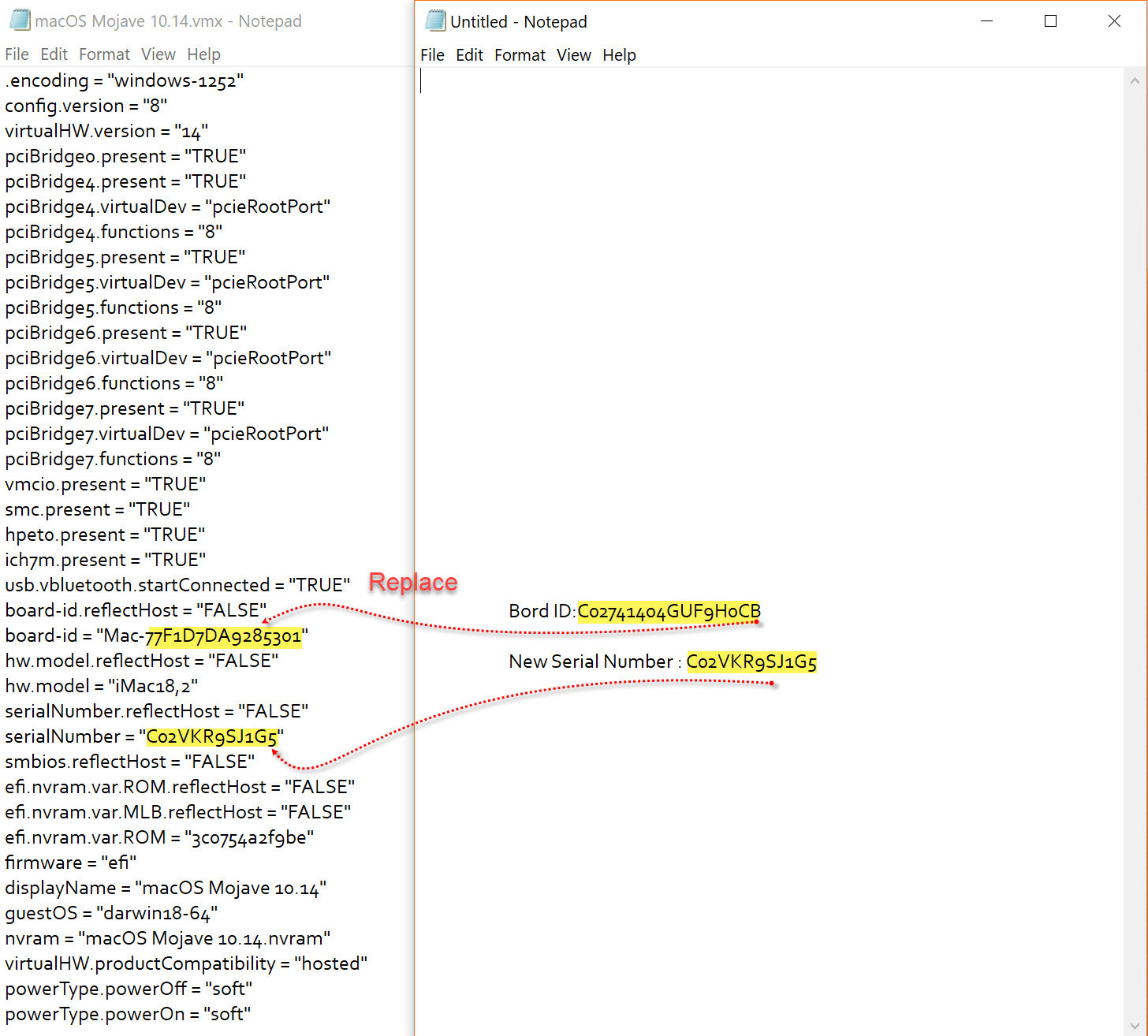Close the Untitled Notepad window
Screen dimensions: 1148x1036
point(1114,21)
